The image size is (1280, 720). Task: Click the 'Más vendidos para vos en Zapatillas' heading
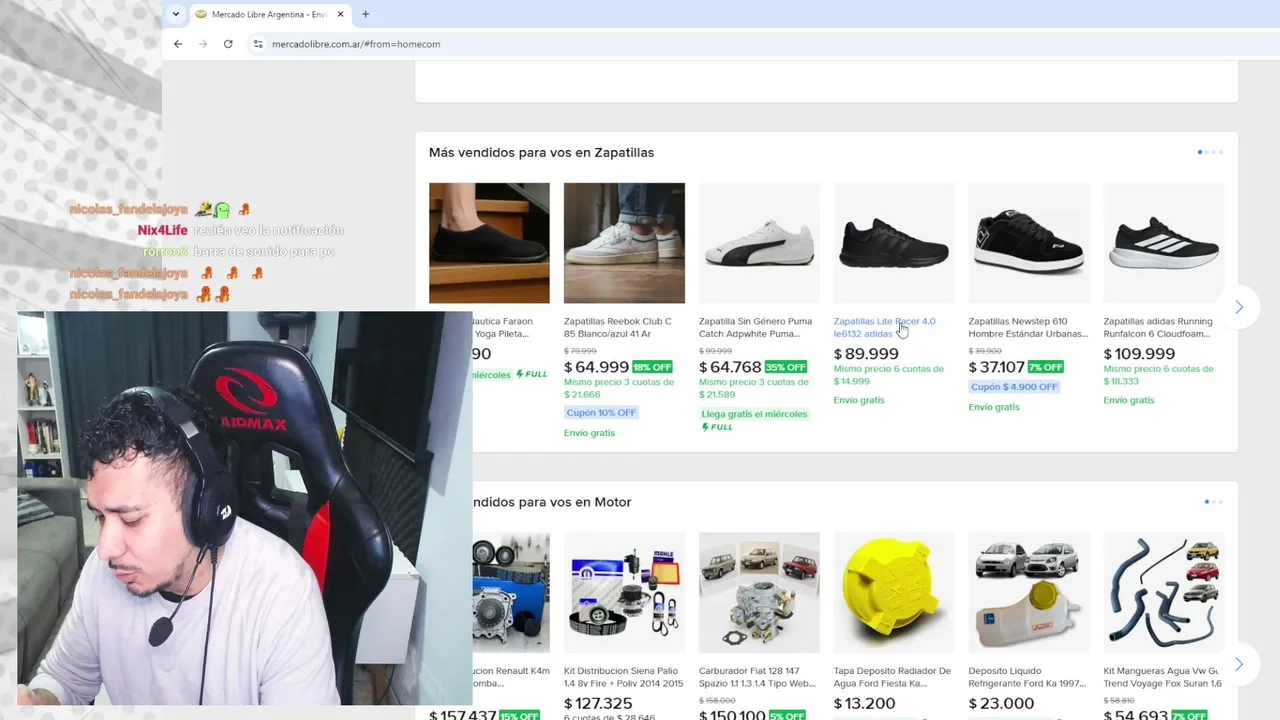coord(541,153)
